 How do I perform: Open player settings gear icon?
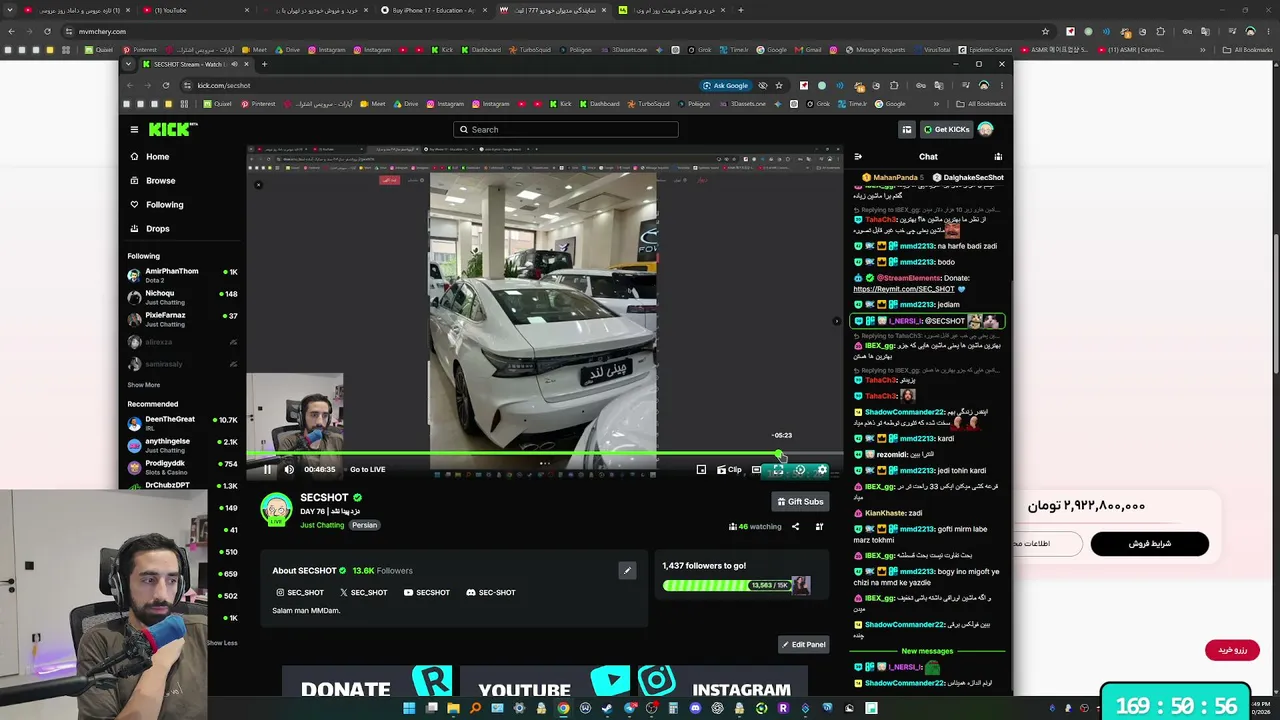click(x=822, y=469)
